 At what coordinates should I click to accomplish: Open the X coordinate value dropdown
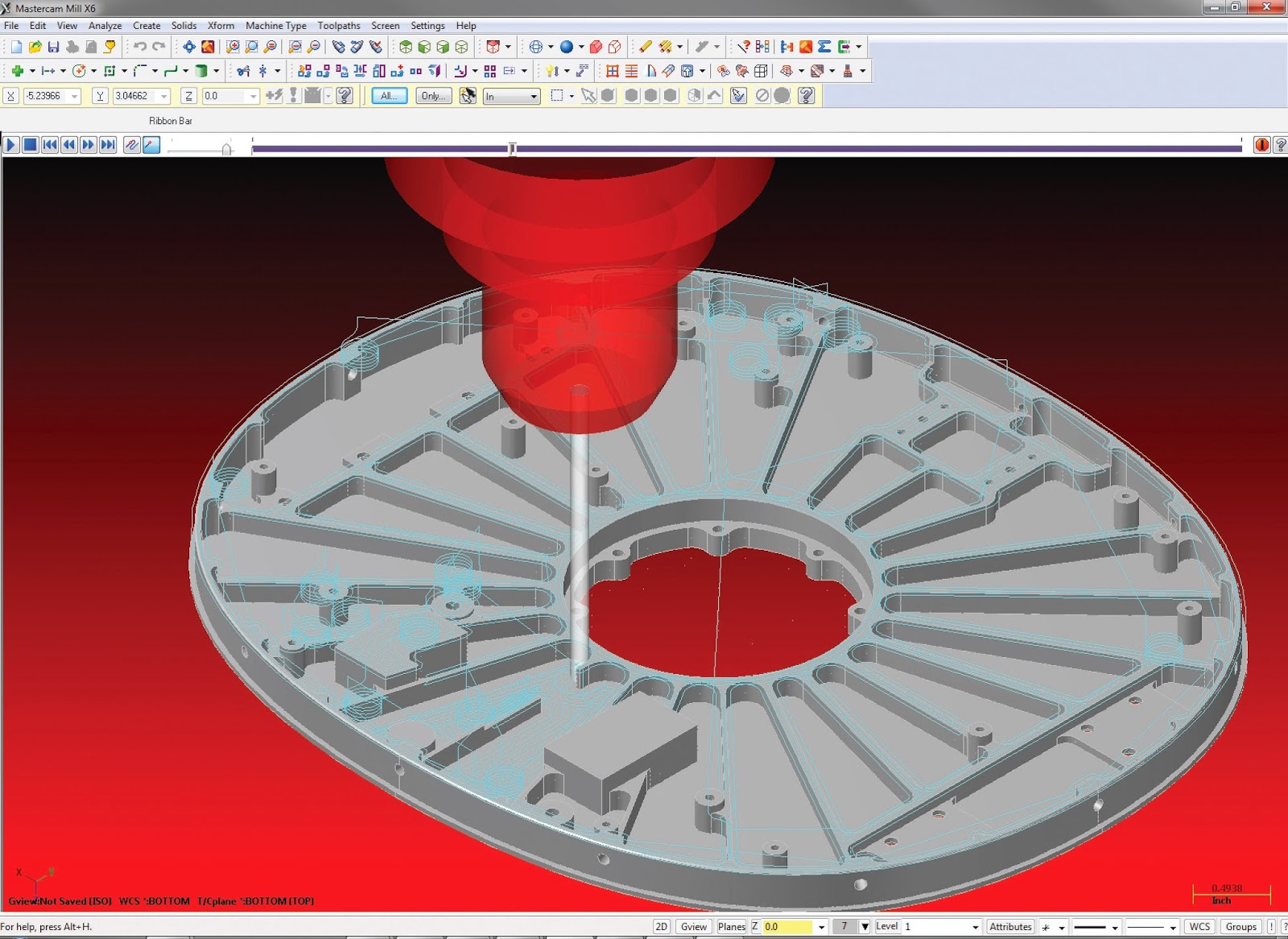[x=75, y=97]
